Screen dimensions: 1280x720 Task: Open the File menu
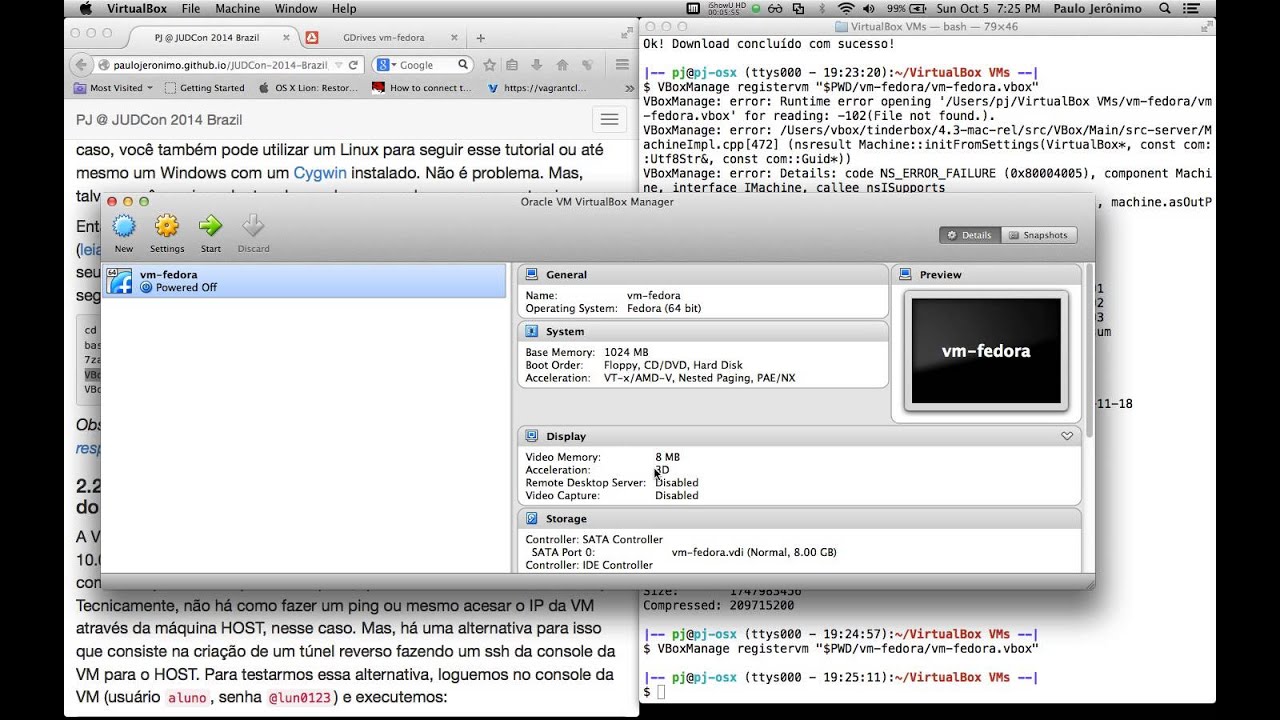pos(191,9)
